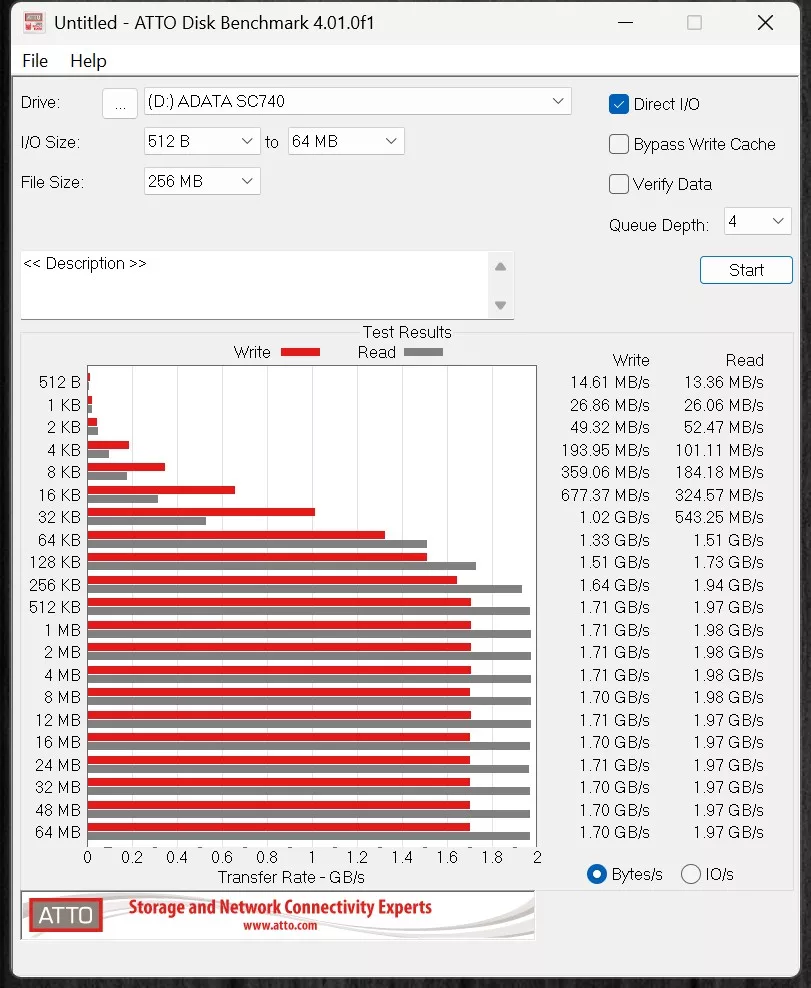Click the 128 KB row label

click(55, 562)
